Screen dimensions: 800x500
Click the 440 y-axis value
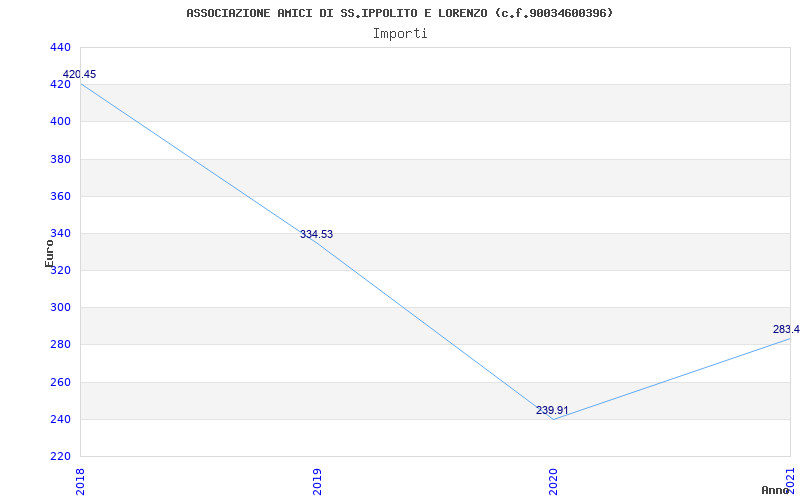click(x=60, y=47)
